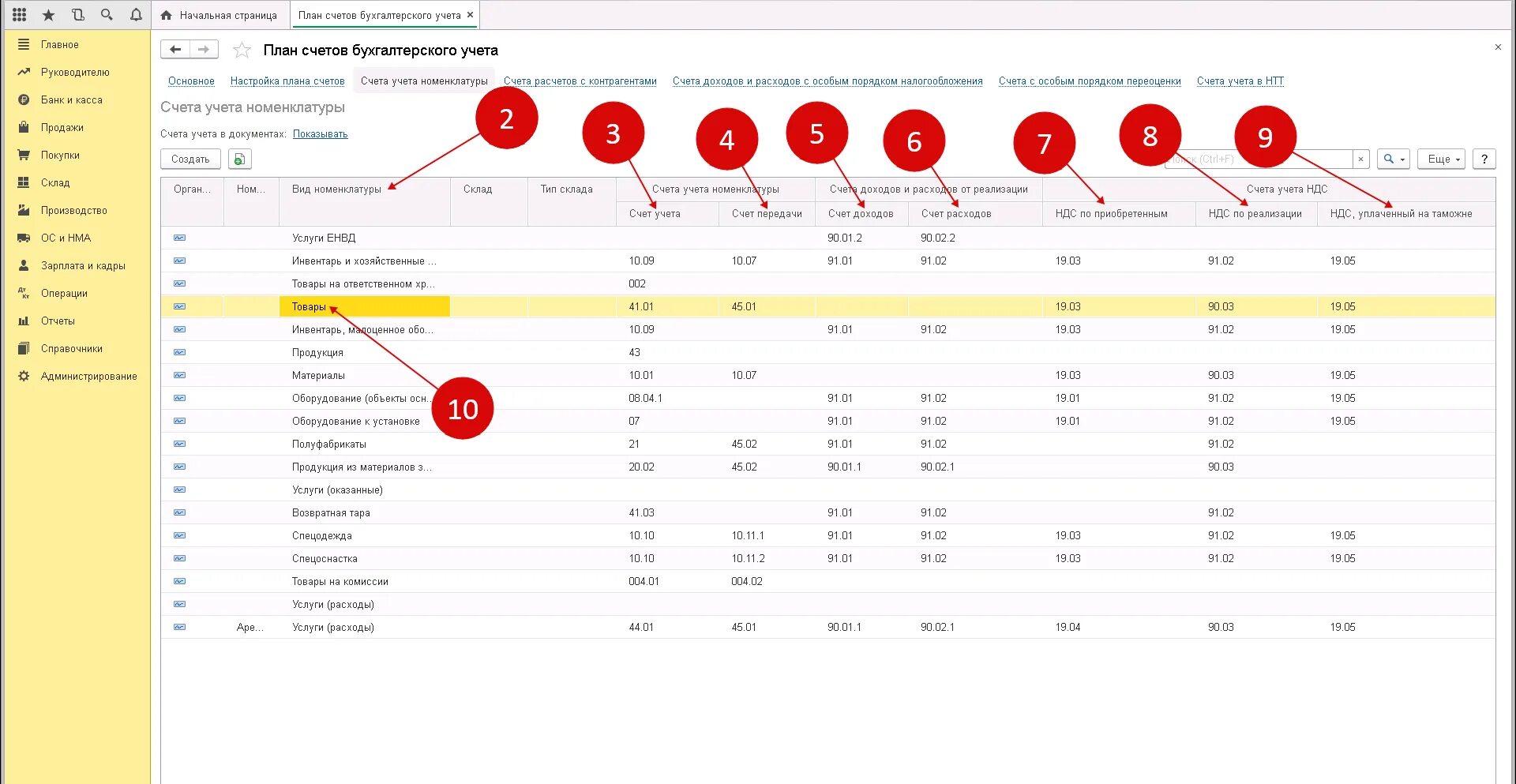Click the create-by-copy icon next to Создать
This screenshot has width=1516, height=784.
(240, 159)
